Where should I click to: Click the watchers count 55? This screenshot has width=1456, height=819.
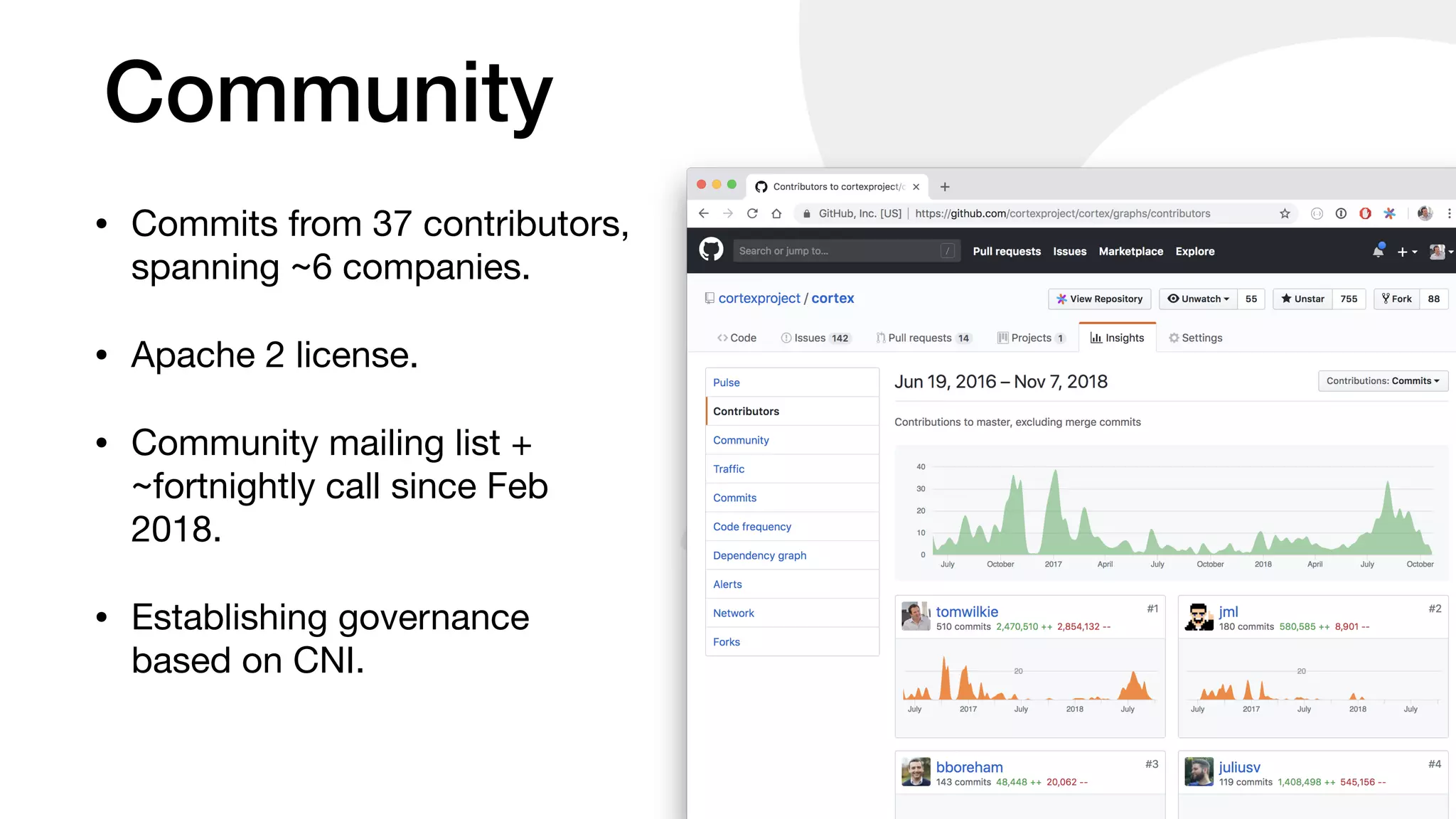(1251, 299)
